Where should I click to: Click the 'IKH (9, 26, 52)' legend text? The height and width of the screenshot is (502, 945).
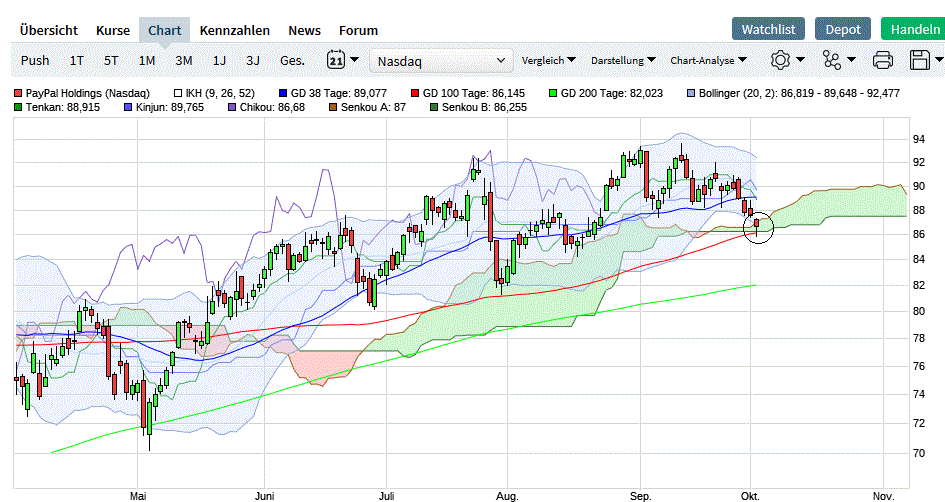tap(220, 93)
